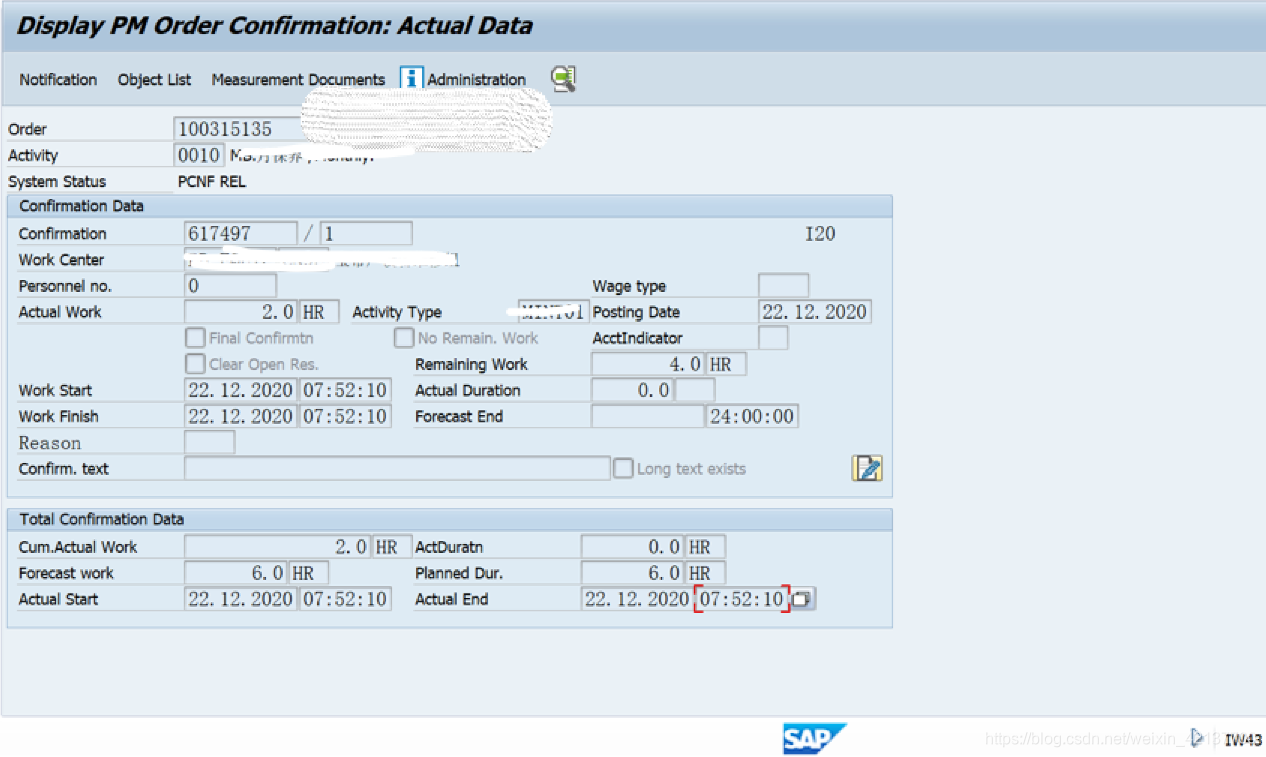Toggle the No Remain. Work checkbox
Image resolution: width=1266 pixels, height=757 pixels.
pyautogui.click(x=404, y=338)
